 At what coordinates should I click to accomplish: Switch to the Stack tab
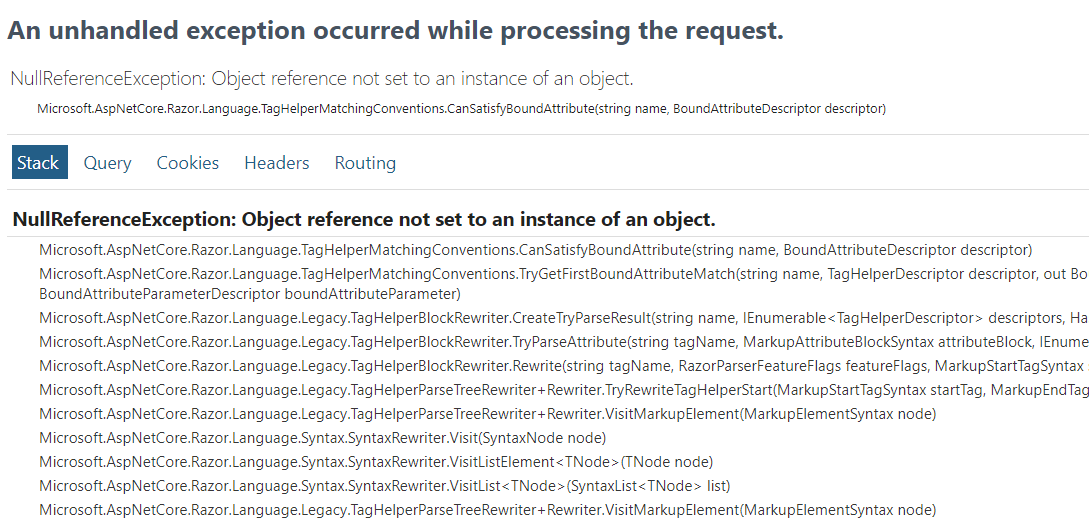point(39,163)
